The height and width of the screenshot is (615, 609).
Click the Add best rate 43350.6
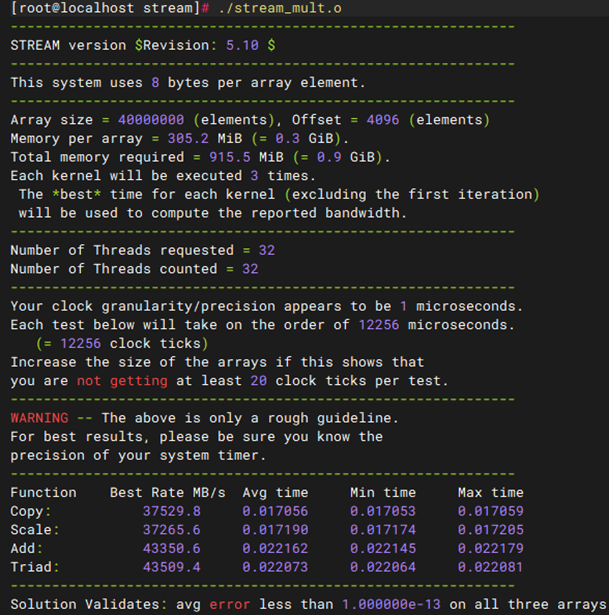[x=172, y=548]
